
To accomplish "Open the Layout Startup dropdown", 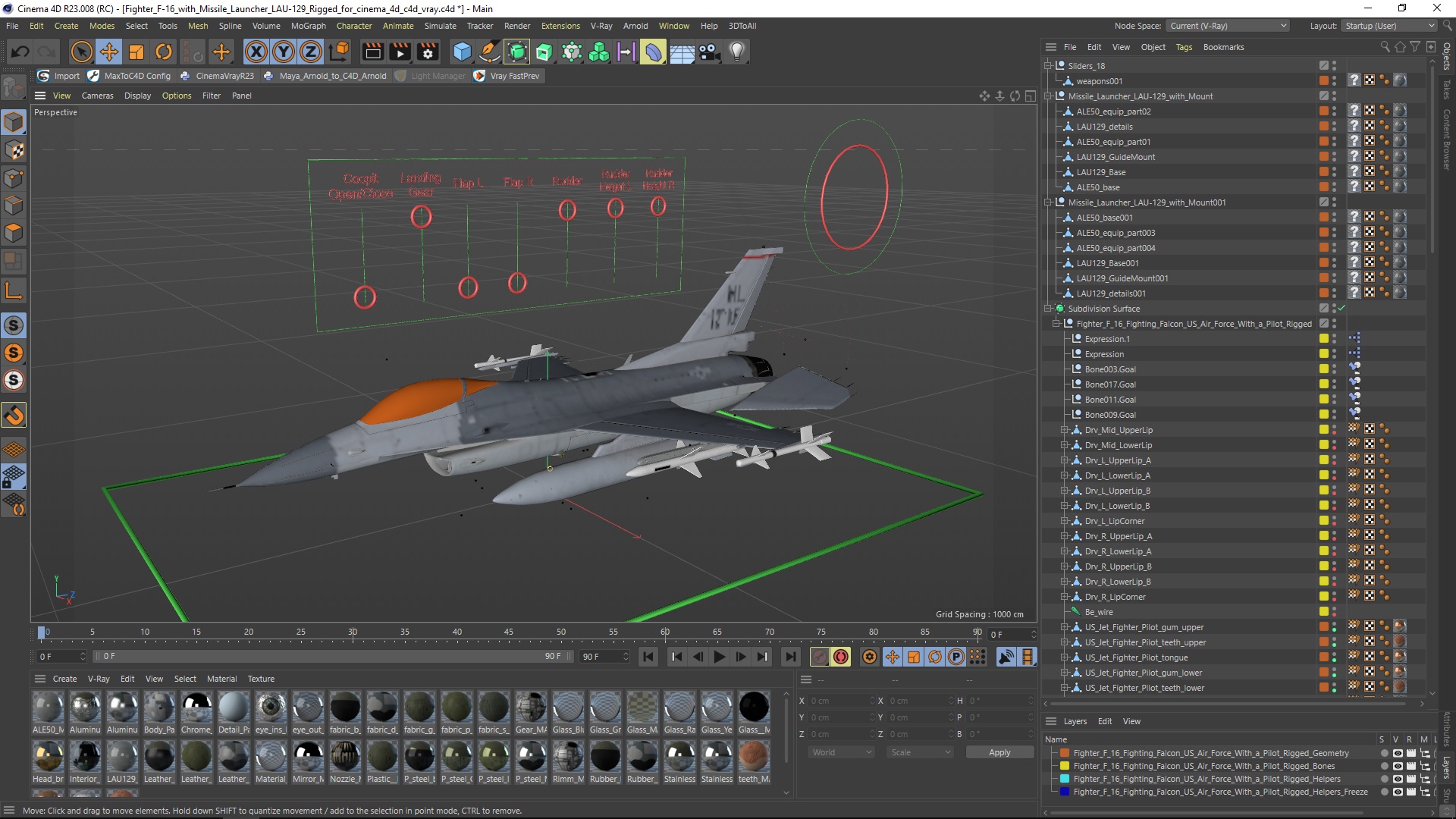I will coord(1388,26).
